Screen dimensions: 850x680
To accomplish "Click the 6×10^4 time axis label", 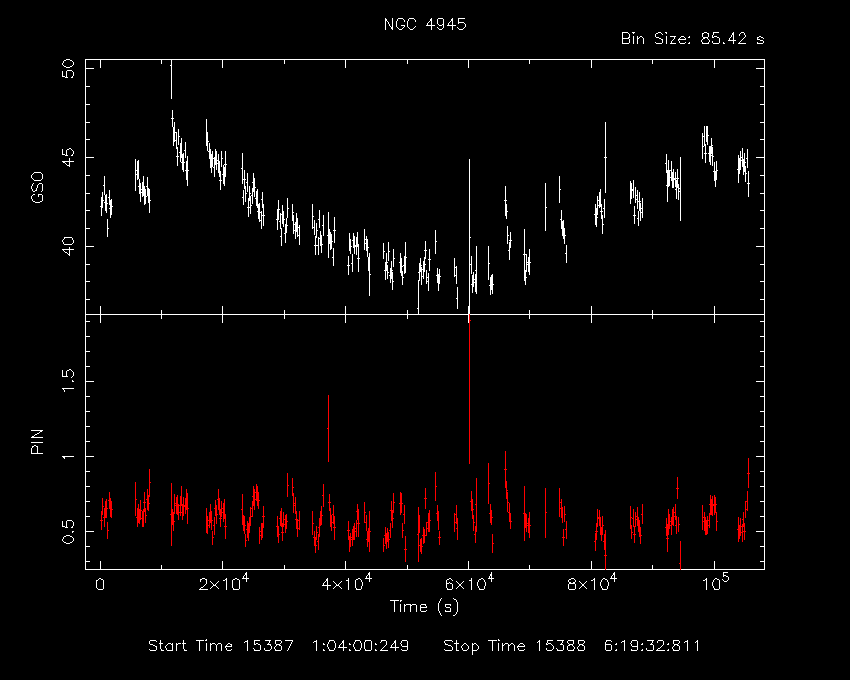I will point(469,582).
